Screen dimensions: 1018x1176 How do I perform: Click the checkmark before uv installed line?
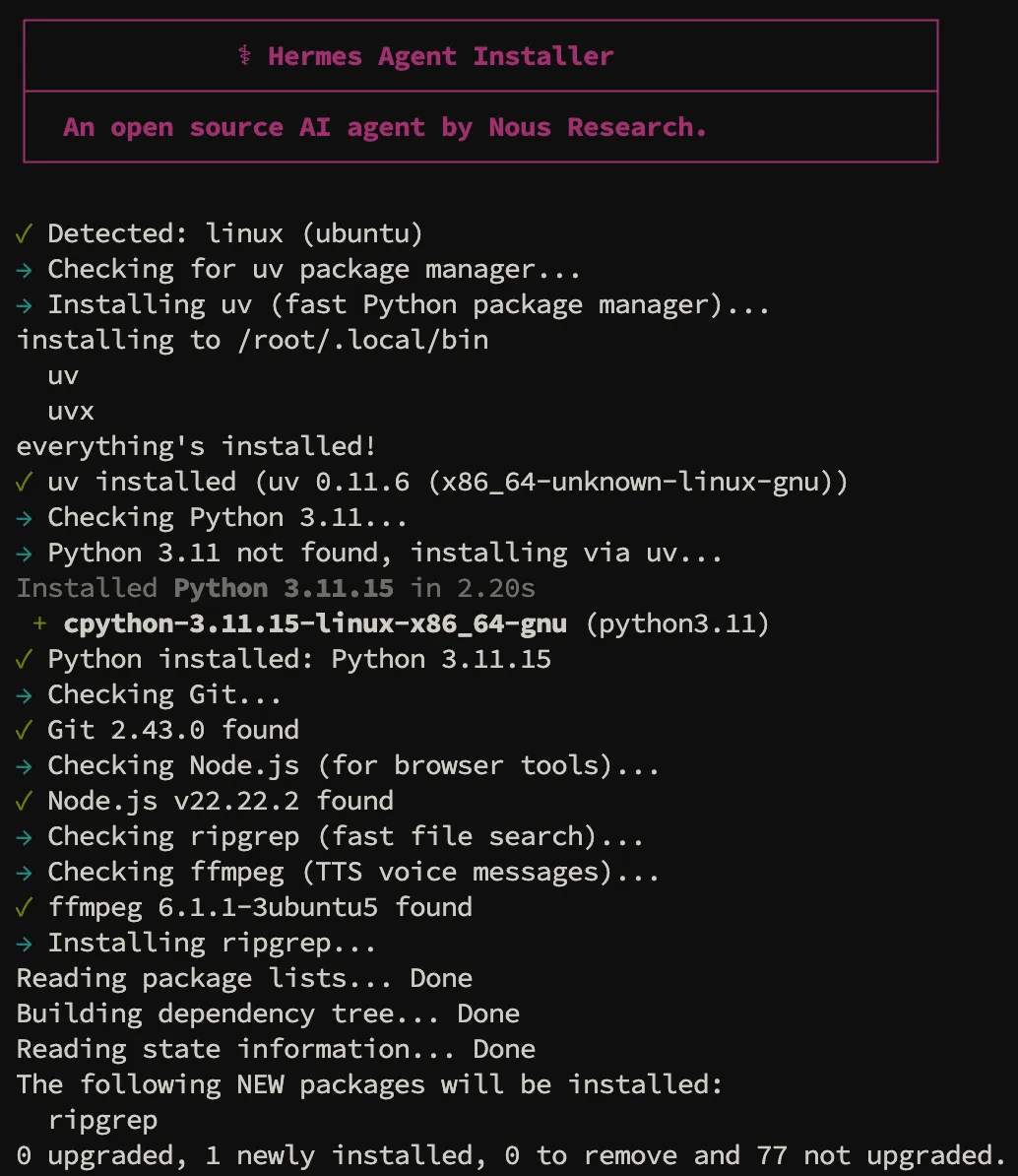(24, 482)
